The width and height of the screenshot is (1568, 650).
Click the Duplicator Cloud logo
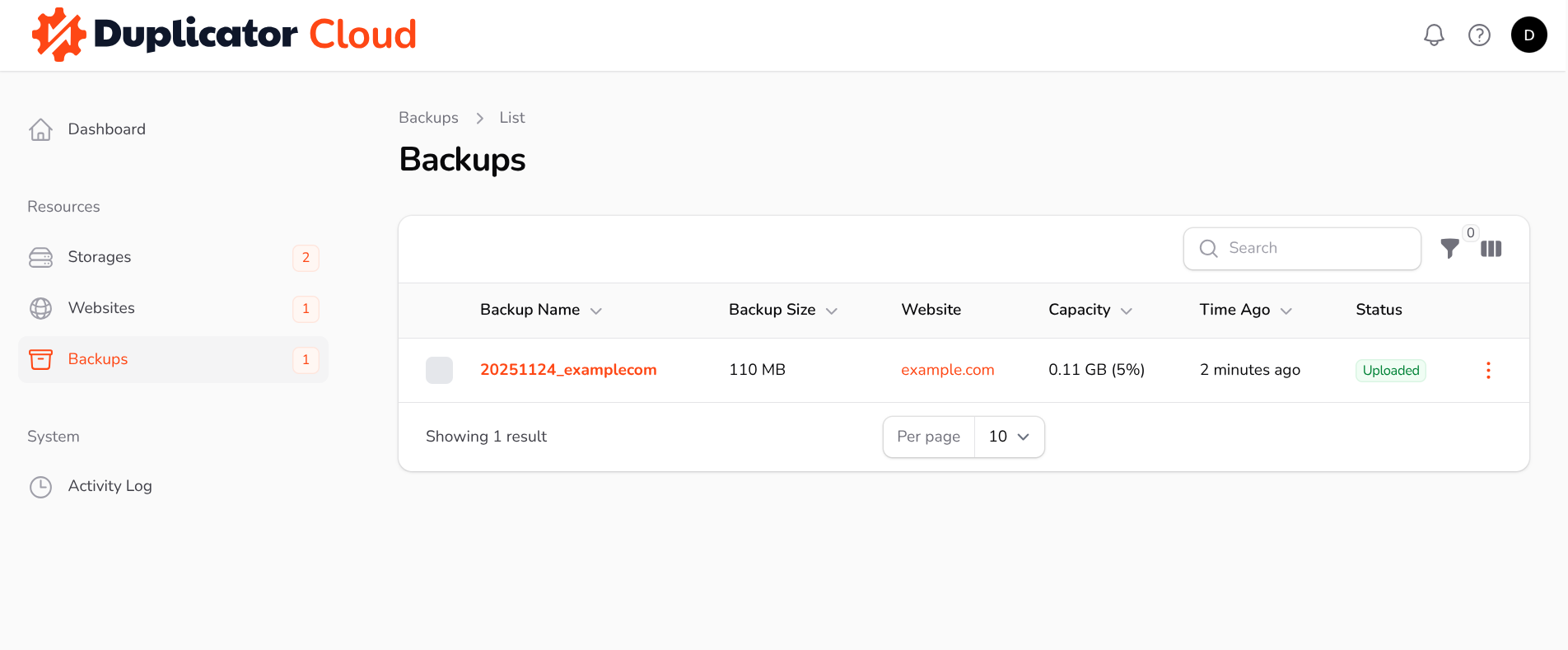[224, 35]
